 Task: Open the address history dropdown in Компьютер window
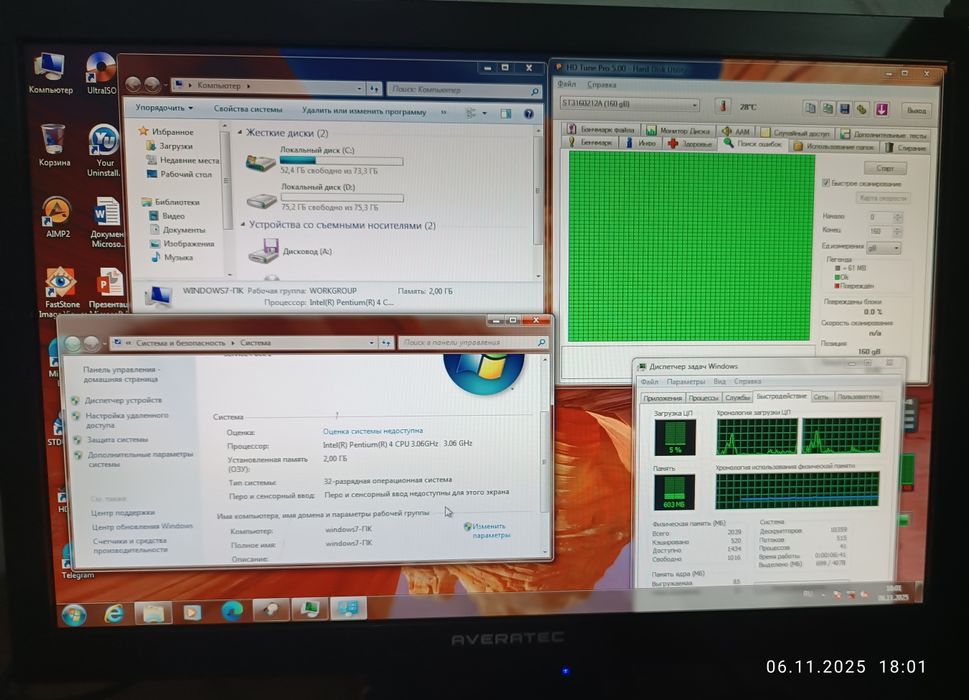point(359,88)
